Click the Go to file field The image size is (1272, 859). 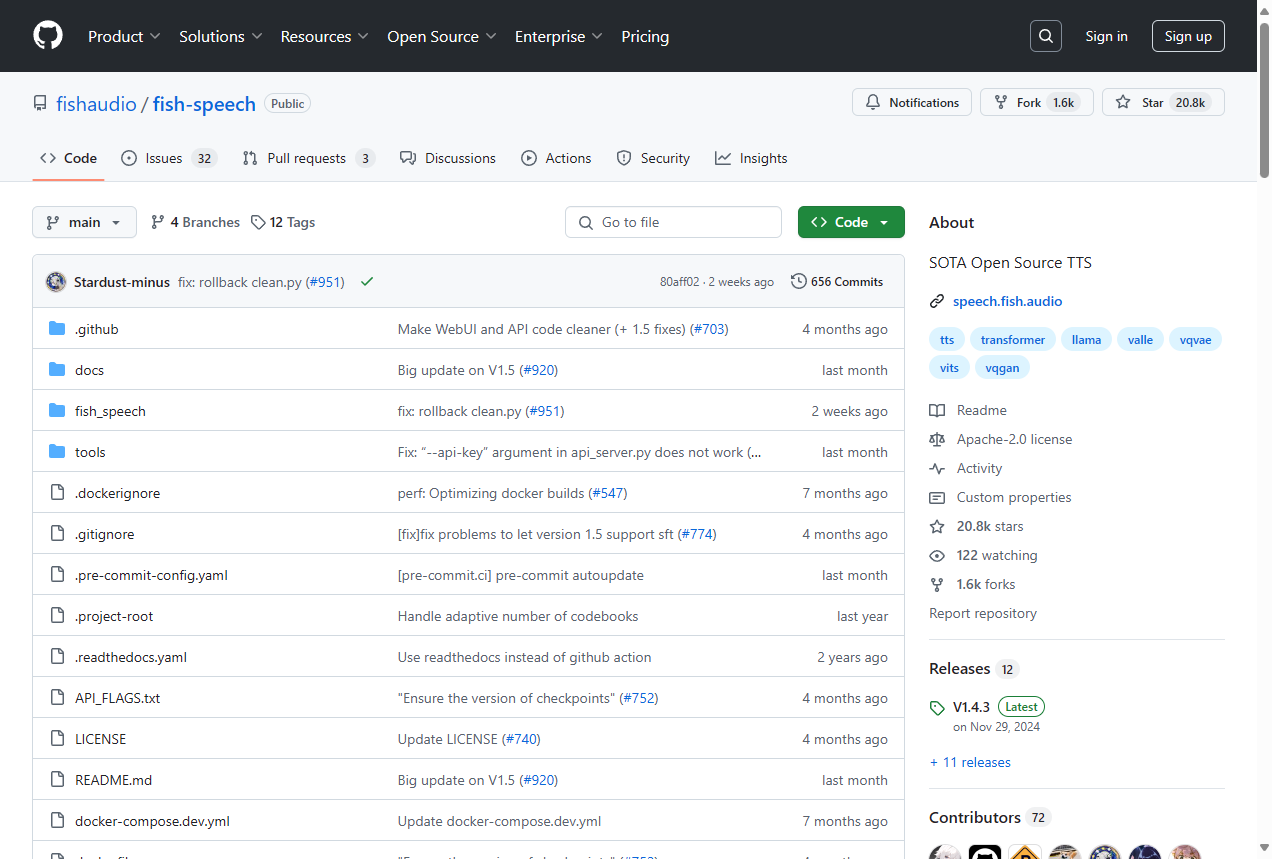pos(673,222)
